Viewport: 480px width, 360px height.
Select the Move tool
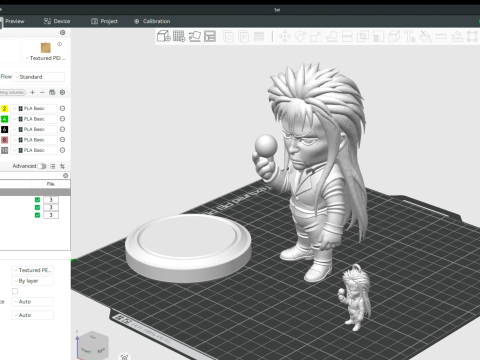tap(285, 36)
